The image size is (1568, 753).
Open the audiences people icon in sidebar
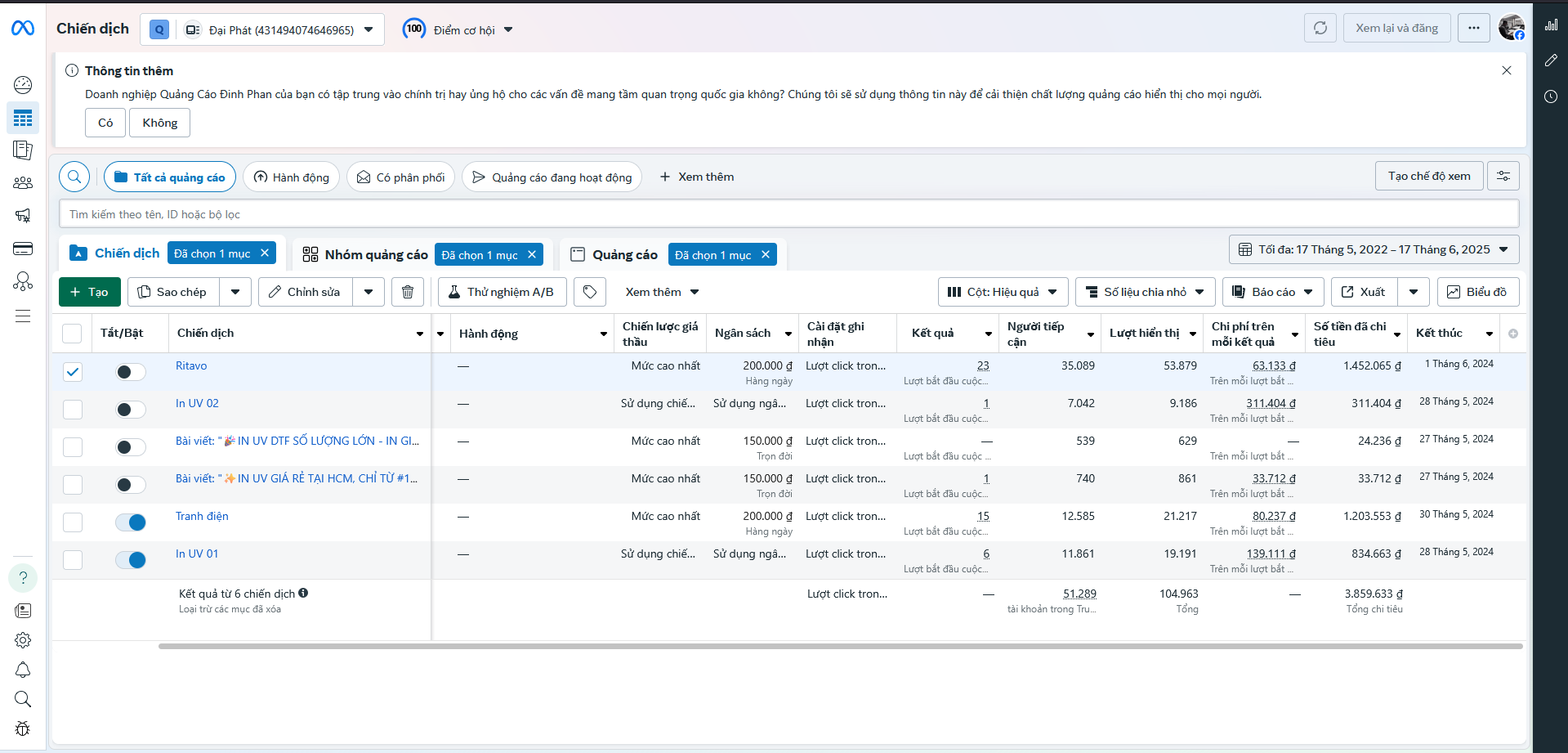(23, 183)
